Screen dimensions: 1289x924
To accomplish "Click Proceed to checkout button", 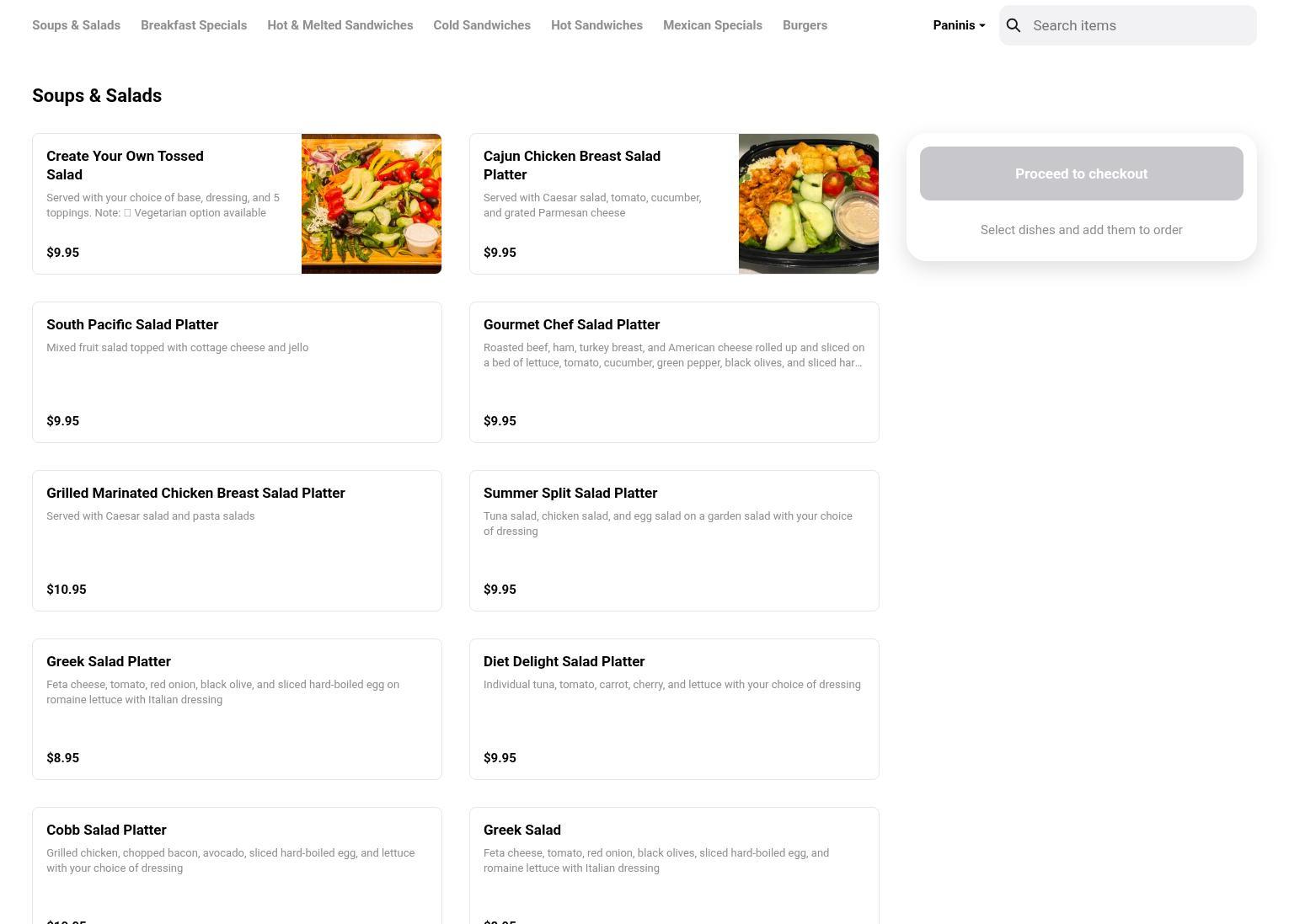I will [1081, 174].
